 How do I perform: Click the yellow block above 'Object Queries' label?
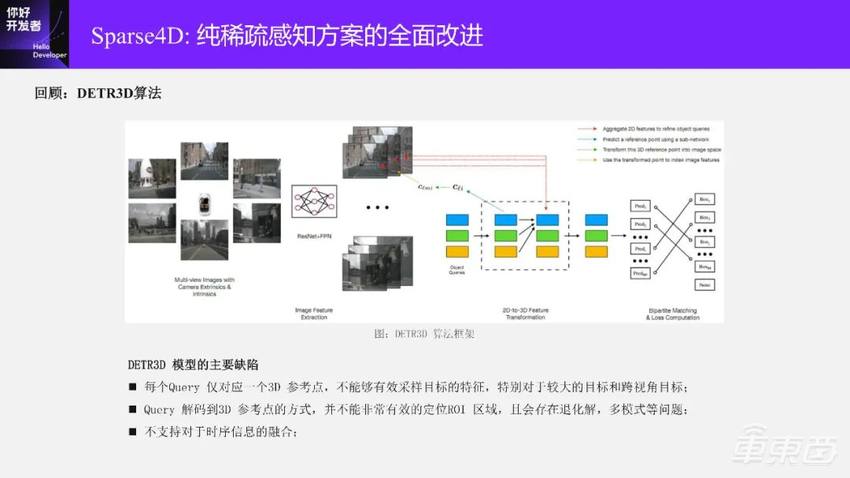pos(457,252)
